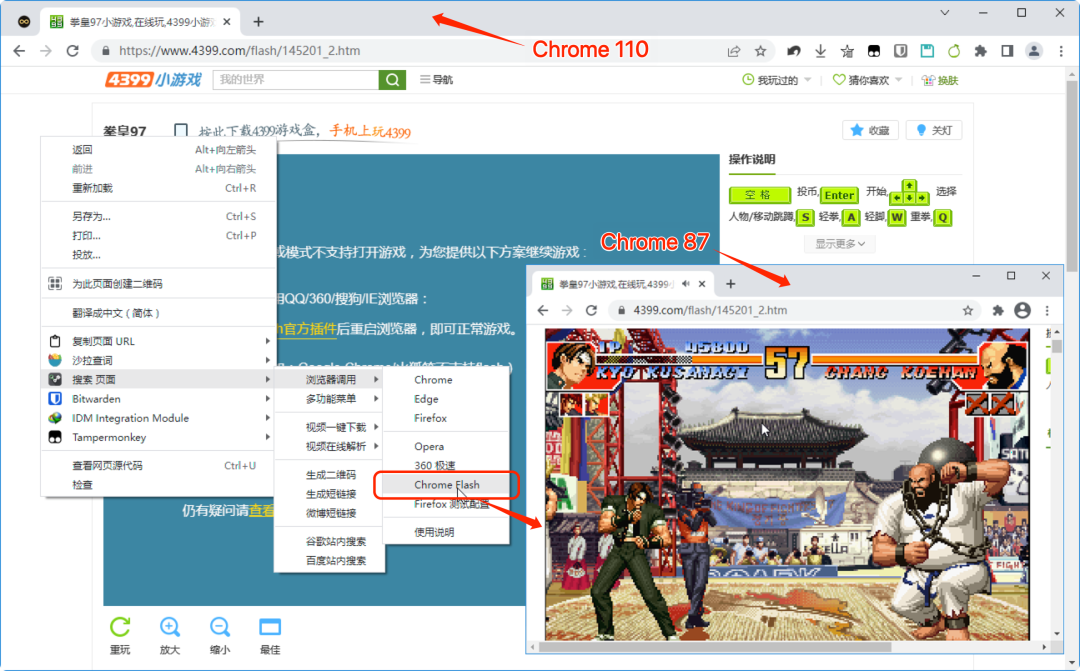Screen dimensions: 1080x671
Task: Open Chrome 110 three-dot menu
Action: (1061, 51)
